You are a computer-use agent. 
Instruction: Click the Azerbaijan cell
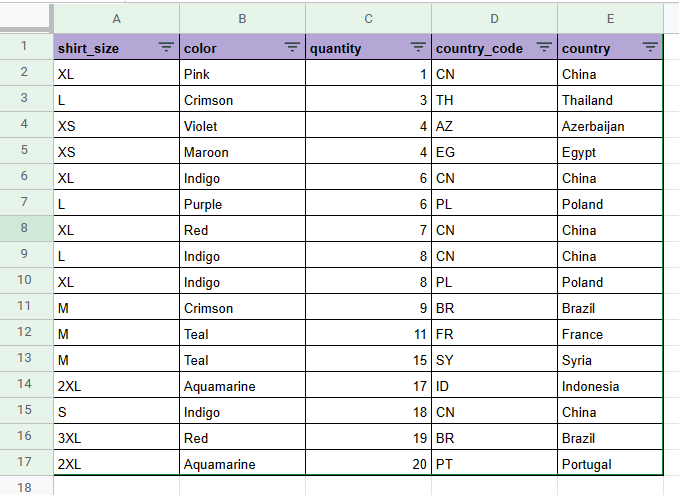[x=610, y=125]
